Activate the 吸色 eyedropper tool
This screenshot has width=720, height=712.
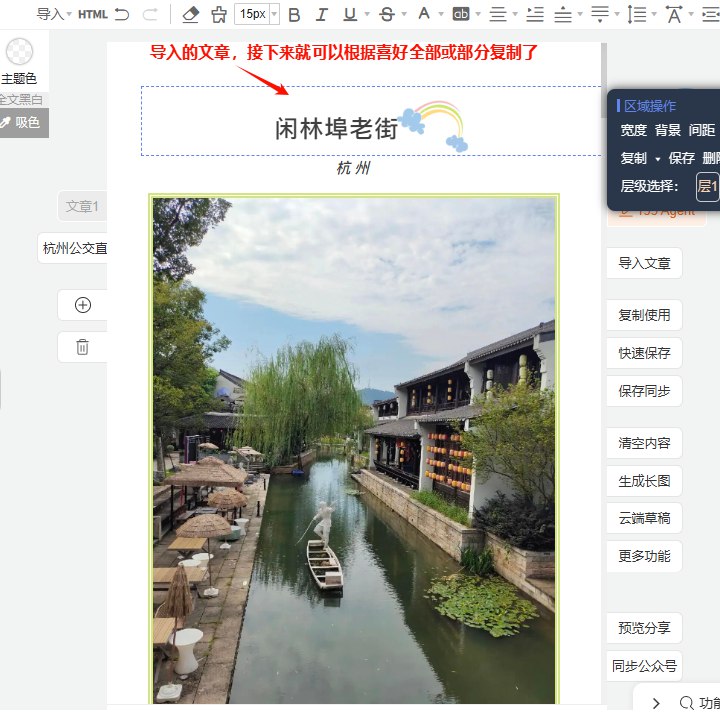[24, 123]
